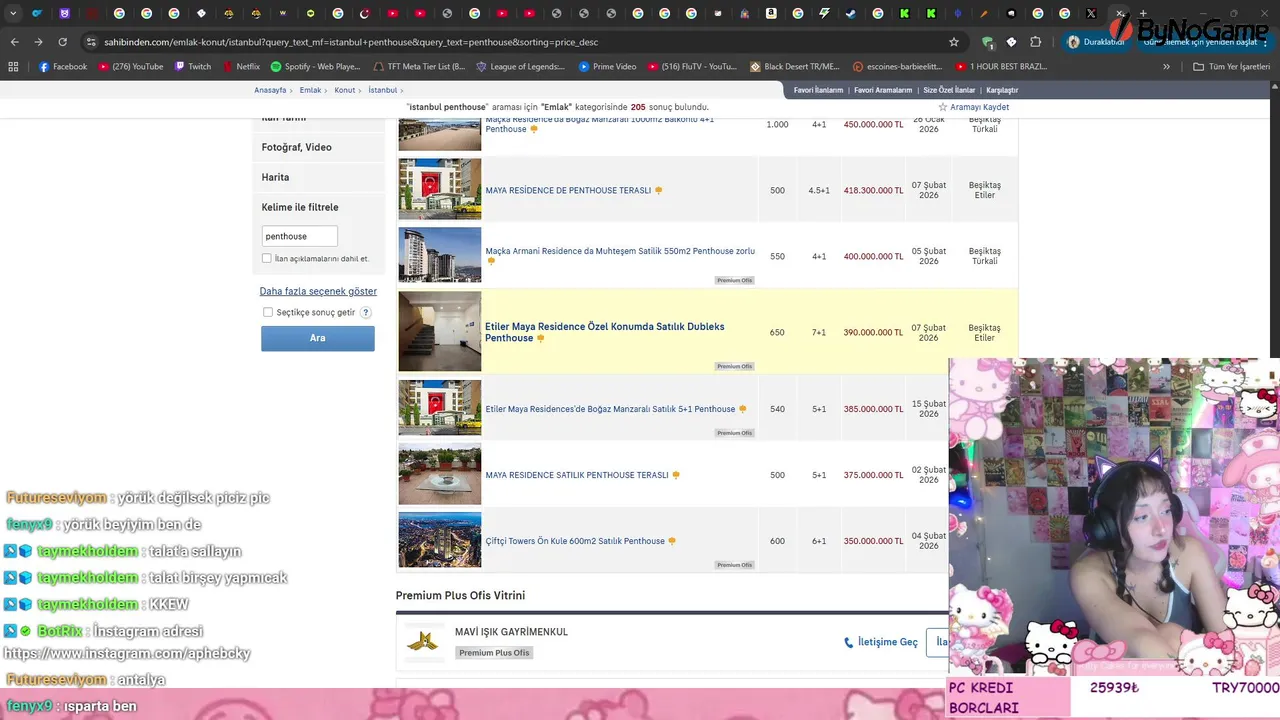Viewport: 1280px width, 720px height.
Task: Open MAYA RESİDENCE DE PENTHOUSE TERASLI listing
Action: tap(568, 190)
